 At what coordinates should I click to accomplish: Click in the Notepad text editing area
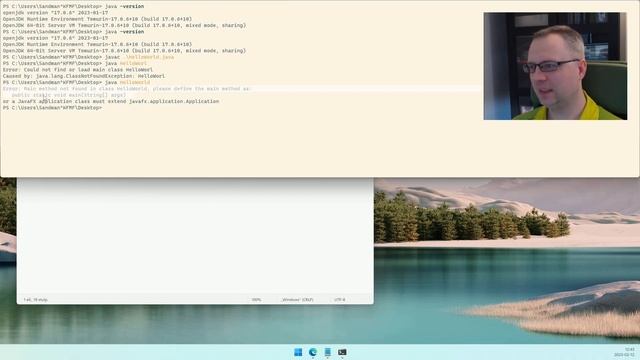[x=195, y=237]
